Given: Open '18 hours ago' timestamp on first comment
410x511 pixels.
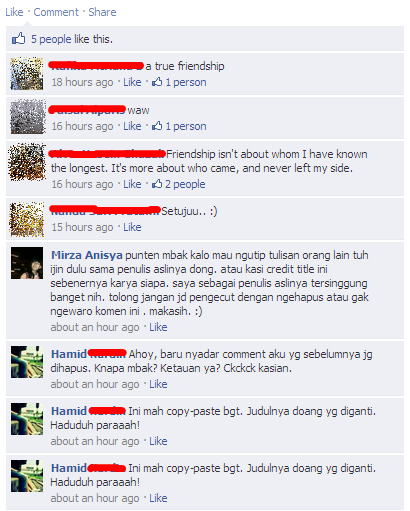Looking at the screenshot, I should pyautogui.click(x=82, y=82).
